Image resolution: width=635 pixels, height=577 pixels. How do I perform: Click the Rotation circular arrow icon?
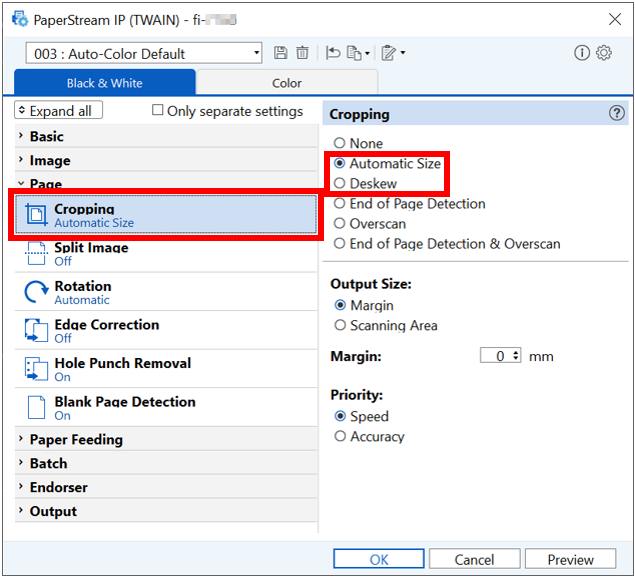point(36,292)
